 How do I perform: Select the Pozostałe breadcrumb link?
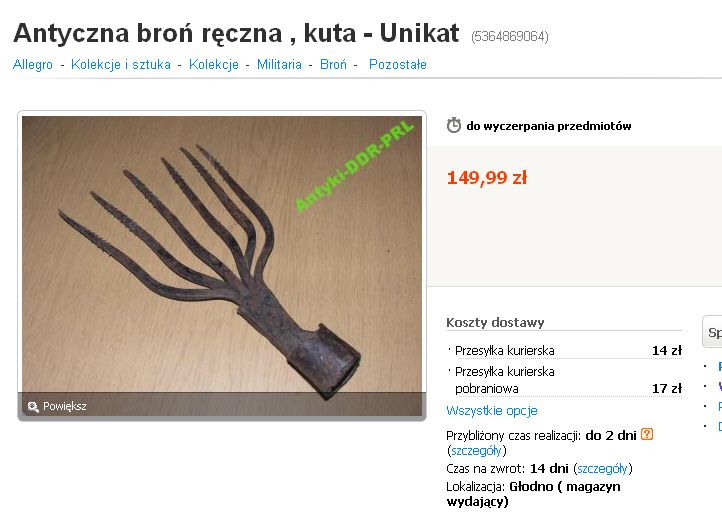click(398, 64)
